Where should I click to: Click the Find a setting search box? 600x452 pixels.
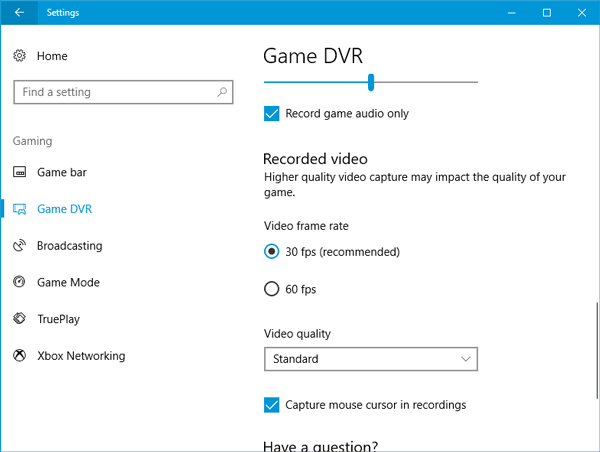click(115, 92)
